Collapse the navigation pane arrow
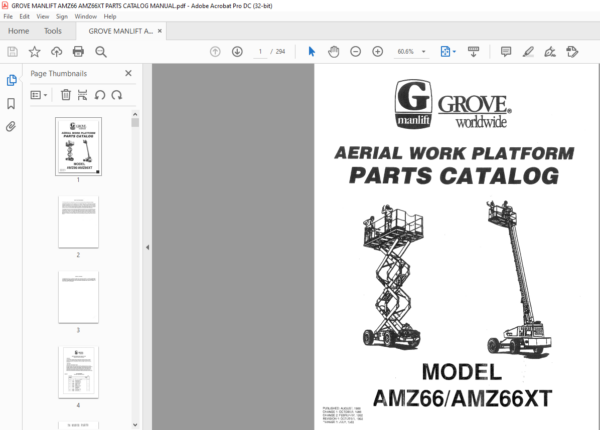The height and width of the screenshot is (430, 600). pos(147,247)
